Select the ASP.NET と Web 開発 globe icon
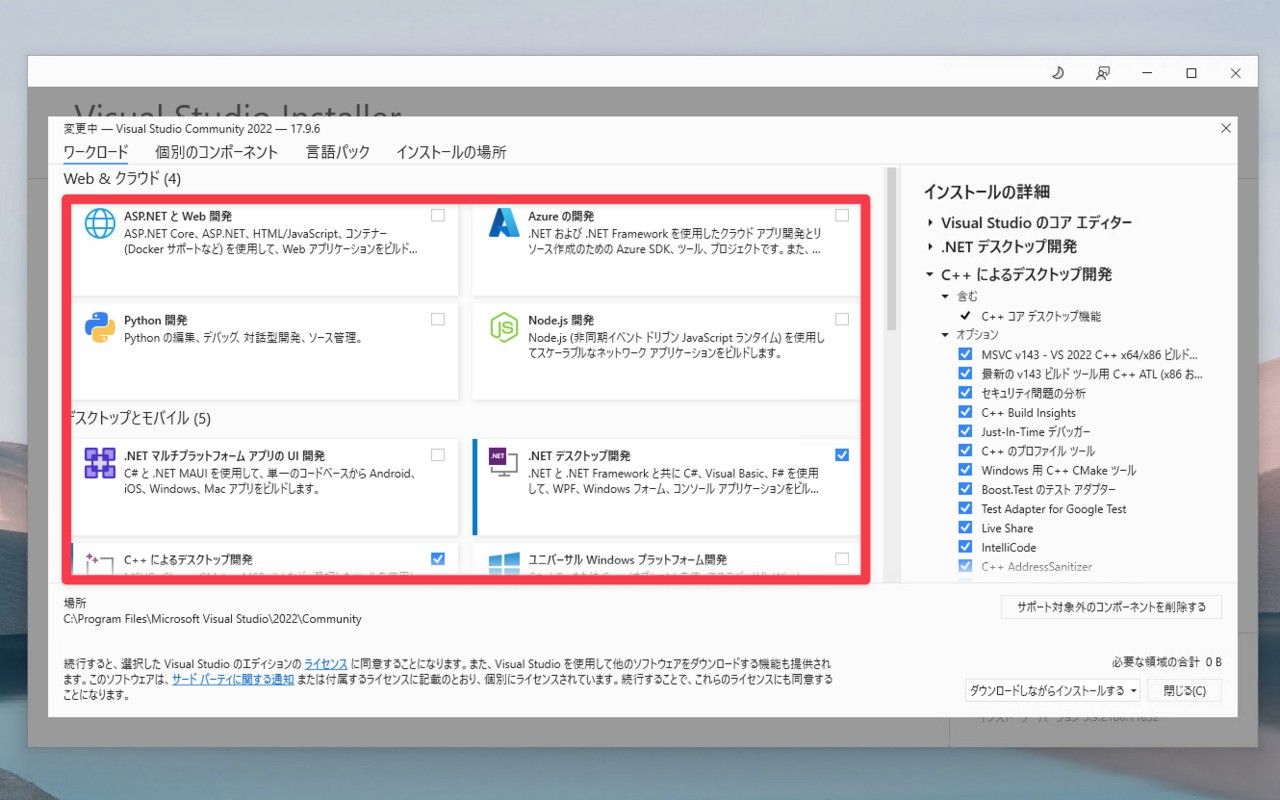 [x=99, y=224]
